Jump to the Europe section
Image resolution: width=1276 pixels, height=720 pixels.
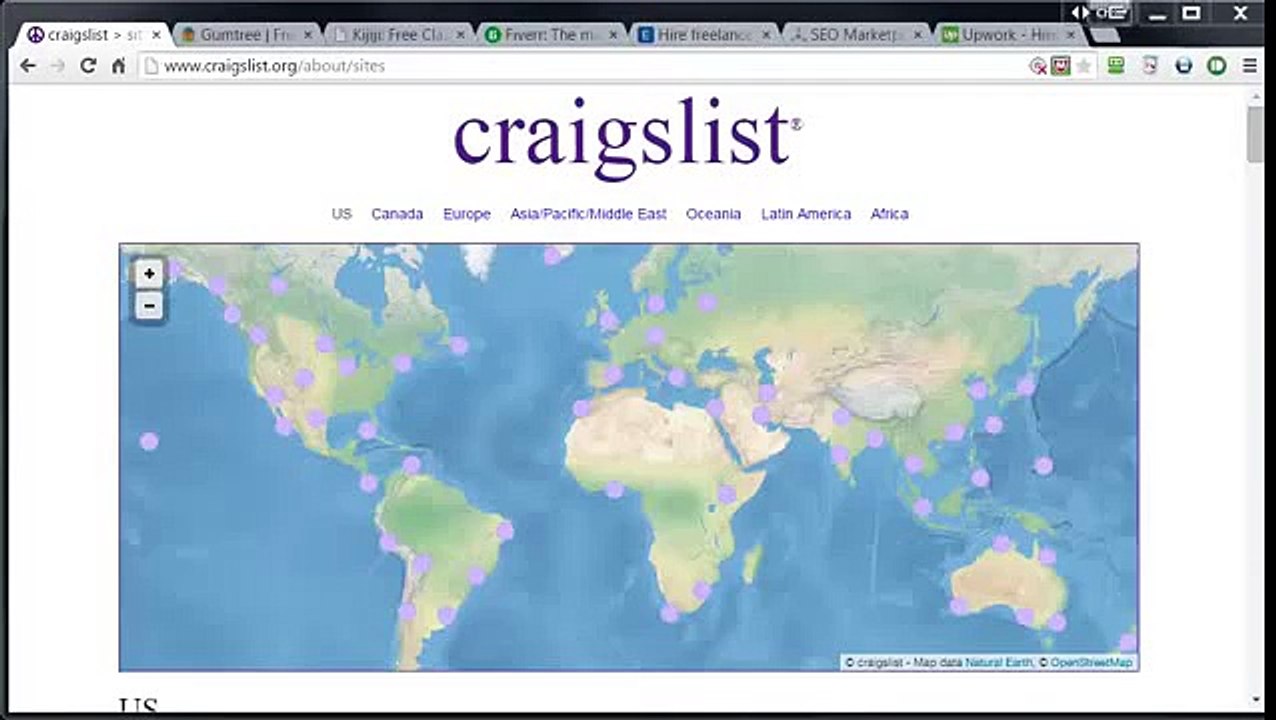[467, 214]
